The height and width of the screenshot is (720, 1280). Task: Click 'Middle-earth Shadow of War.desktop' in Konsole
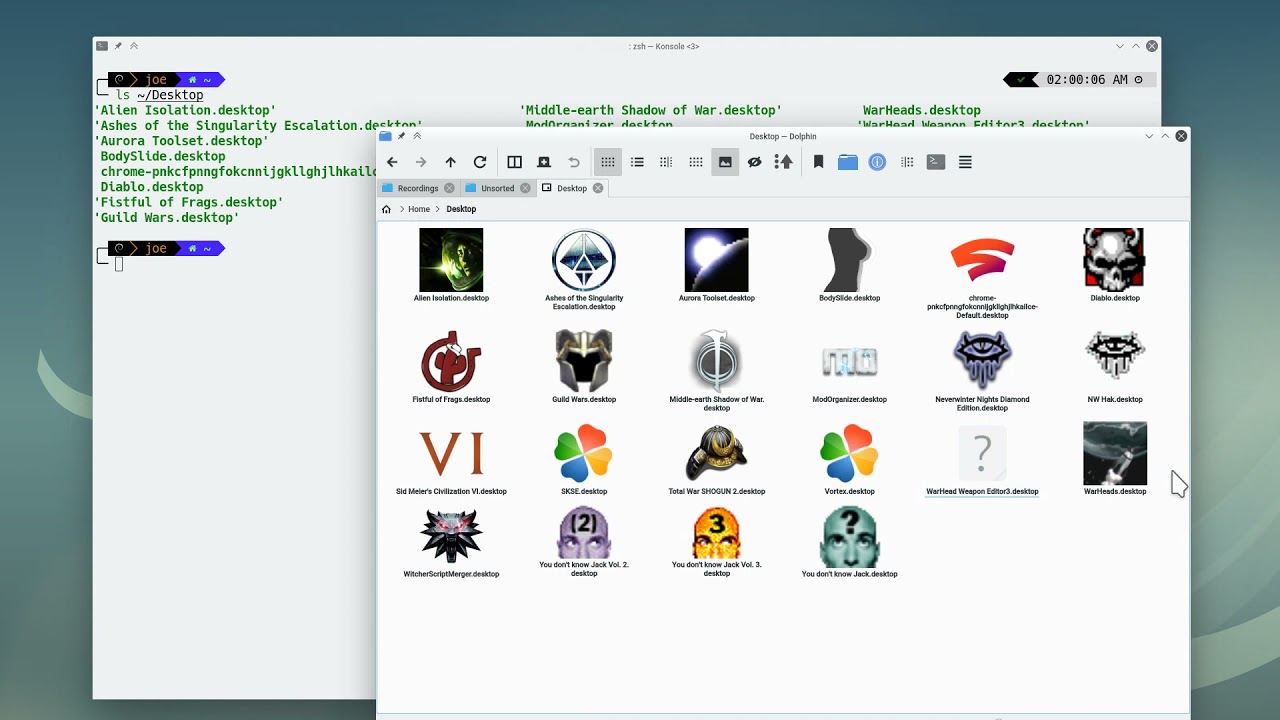tap(651, 110)
